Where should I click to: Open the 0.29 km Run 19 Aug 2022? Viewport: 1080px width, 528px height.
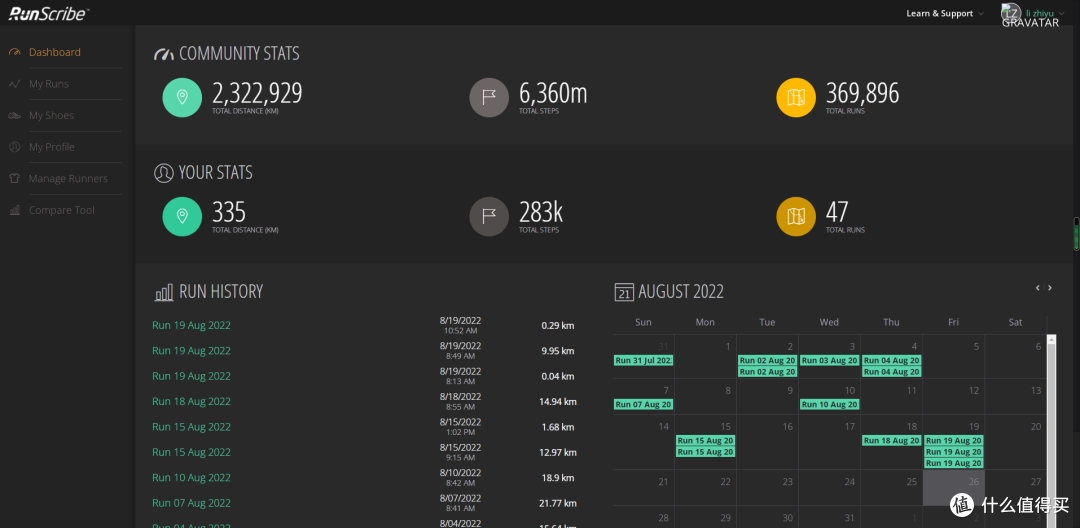click(191, 326)
